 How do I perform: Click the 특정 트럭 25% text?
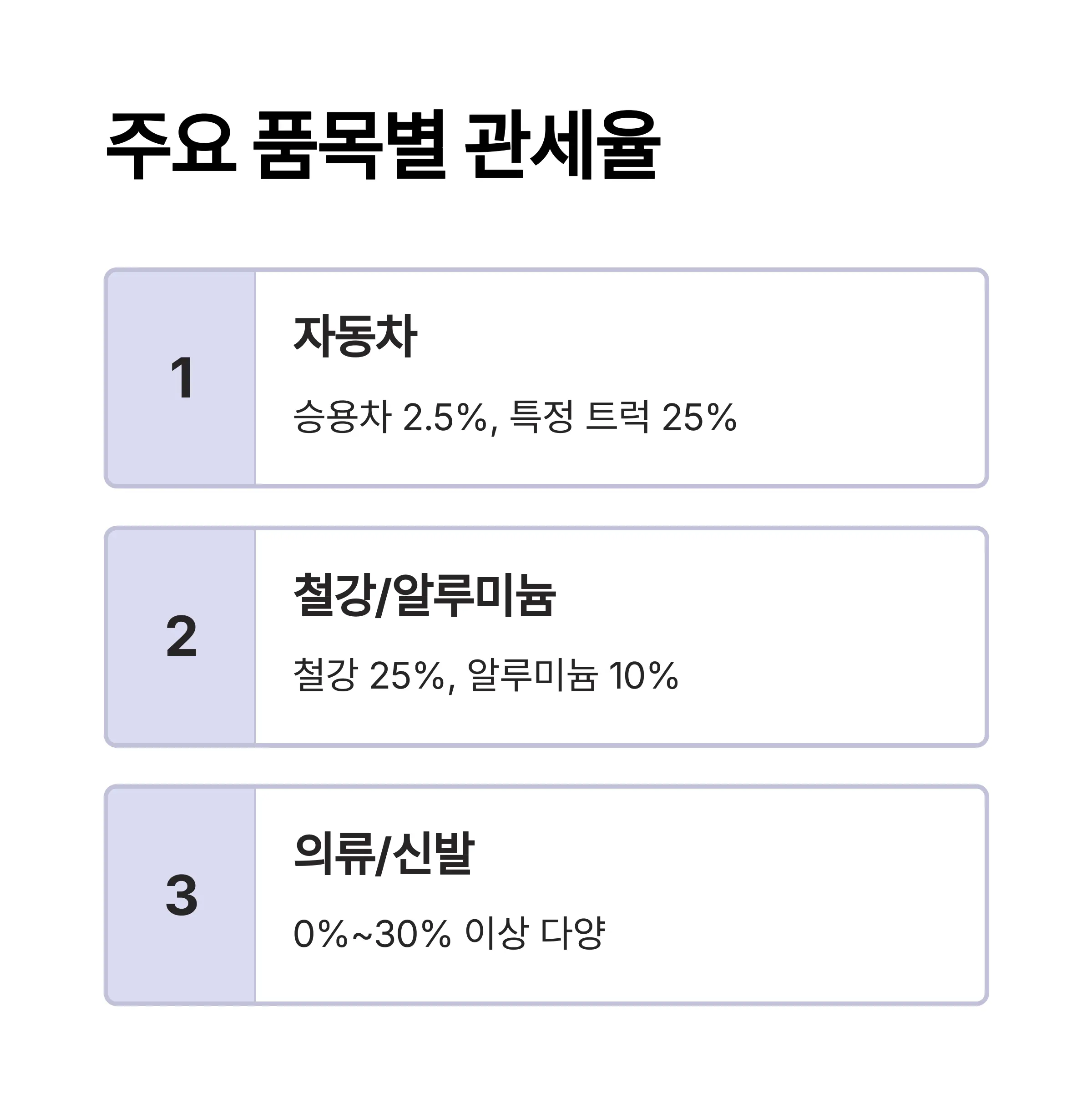(x=622, y=417)
